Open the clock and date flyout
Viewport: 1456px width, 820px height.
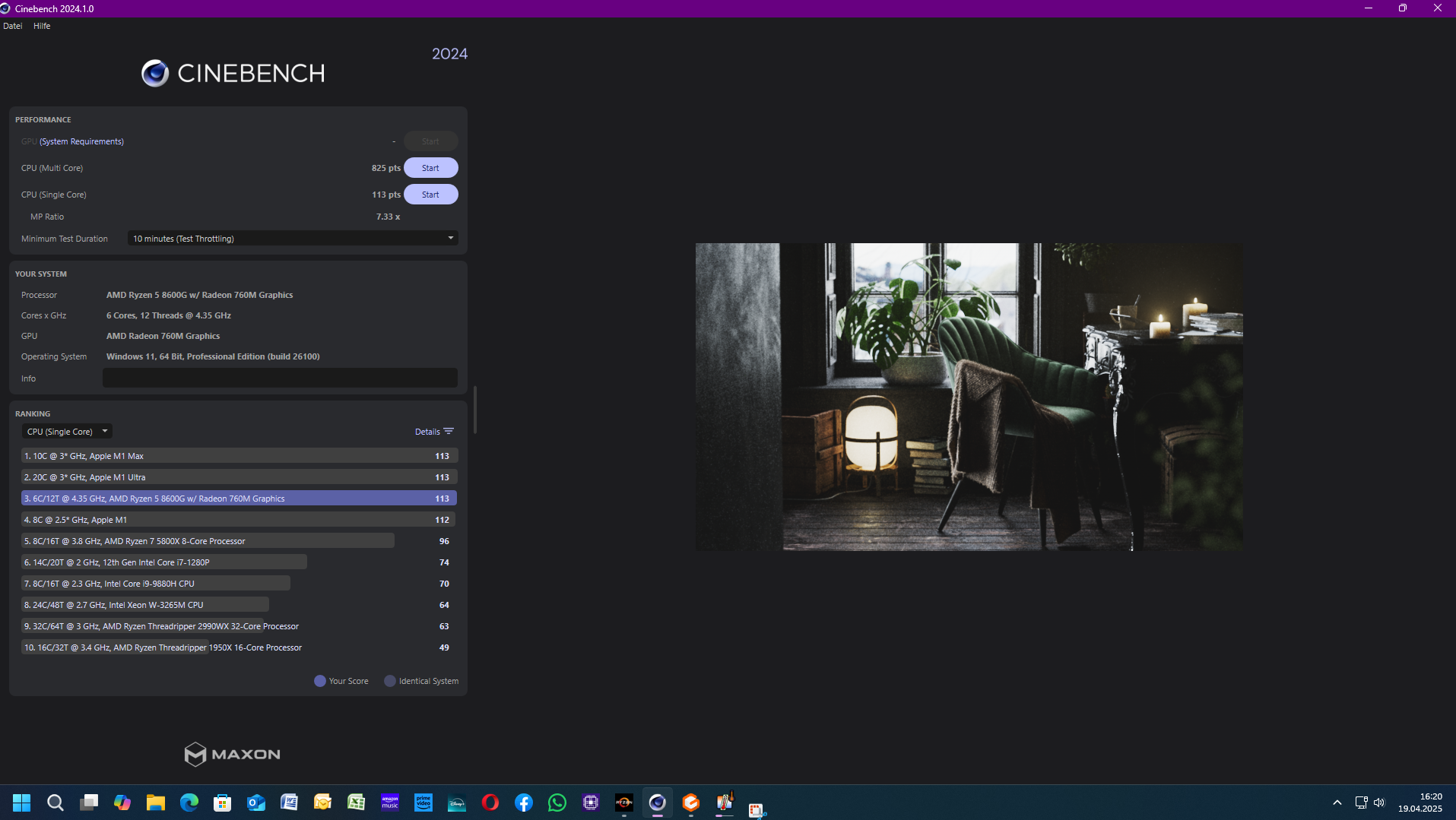[x=1420, y=803]
